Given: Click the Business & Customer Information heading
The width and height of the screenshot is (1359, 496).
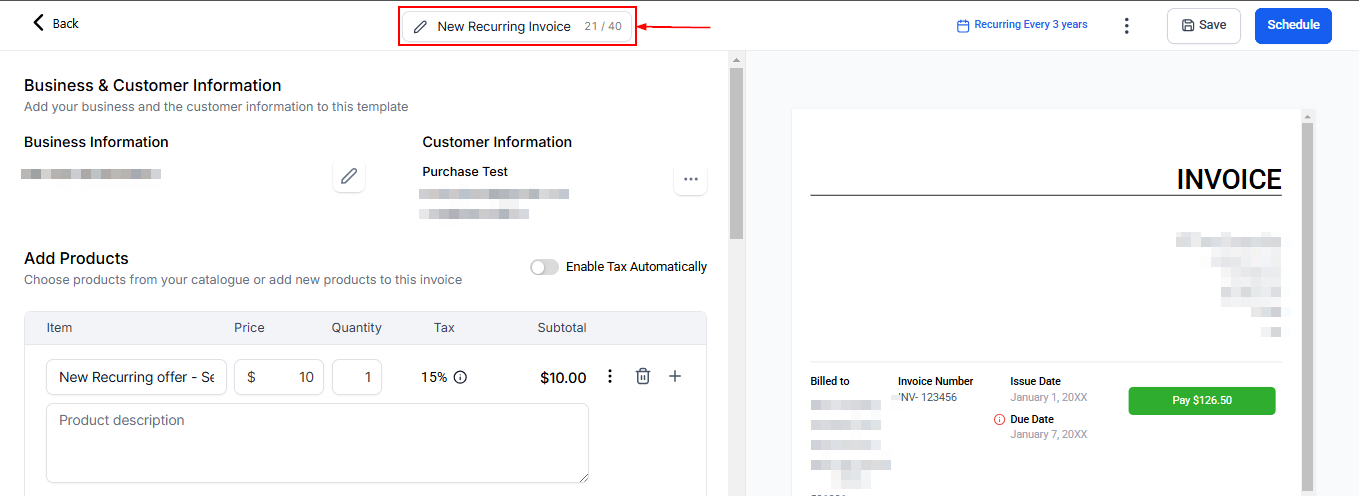Looking at the screenshot, I should click(x=153, y=85).
